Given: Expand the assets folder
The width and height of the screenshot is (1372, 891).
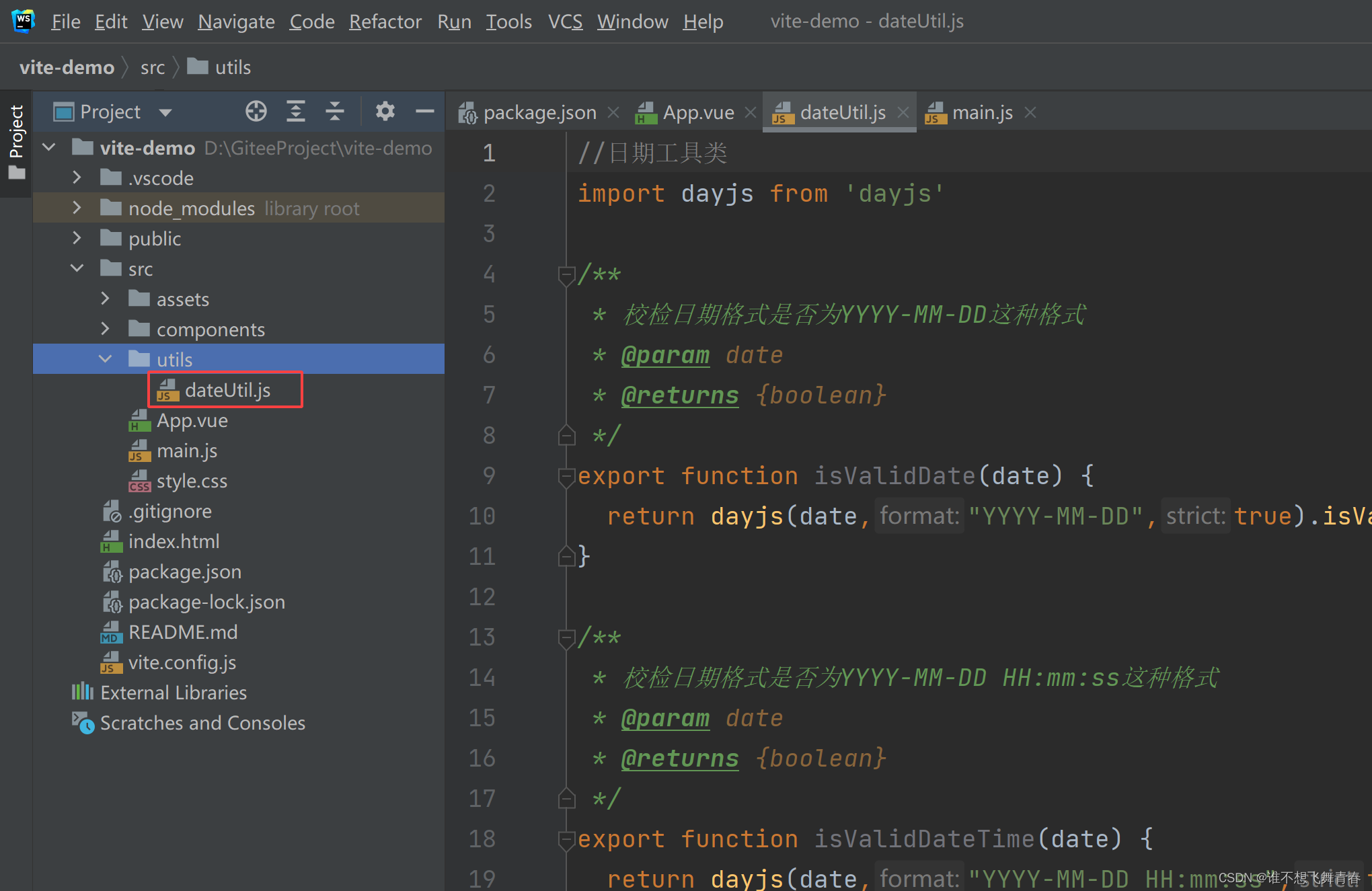Looking at the screenshot, I should [x=105, y=299].
